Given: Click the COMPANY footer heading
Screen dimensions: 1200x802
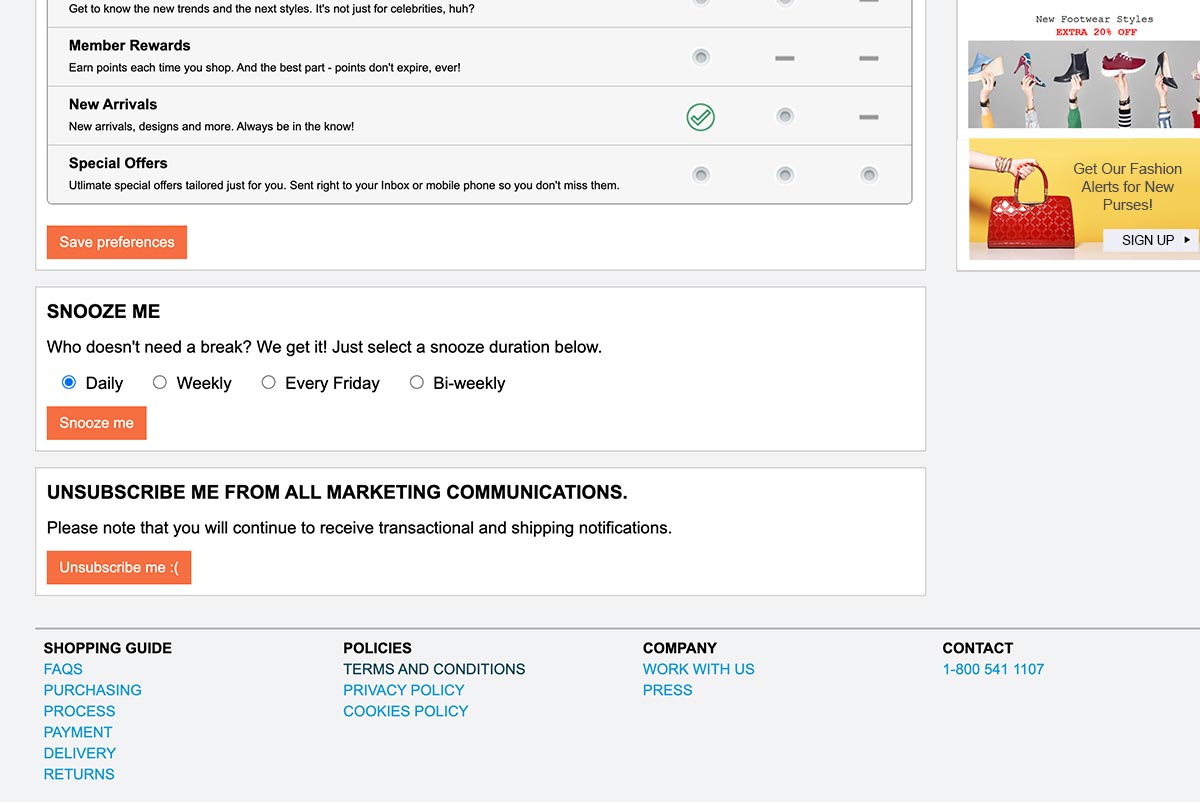Looking at the screenshot, I should pos(680,648).
